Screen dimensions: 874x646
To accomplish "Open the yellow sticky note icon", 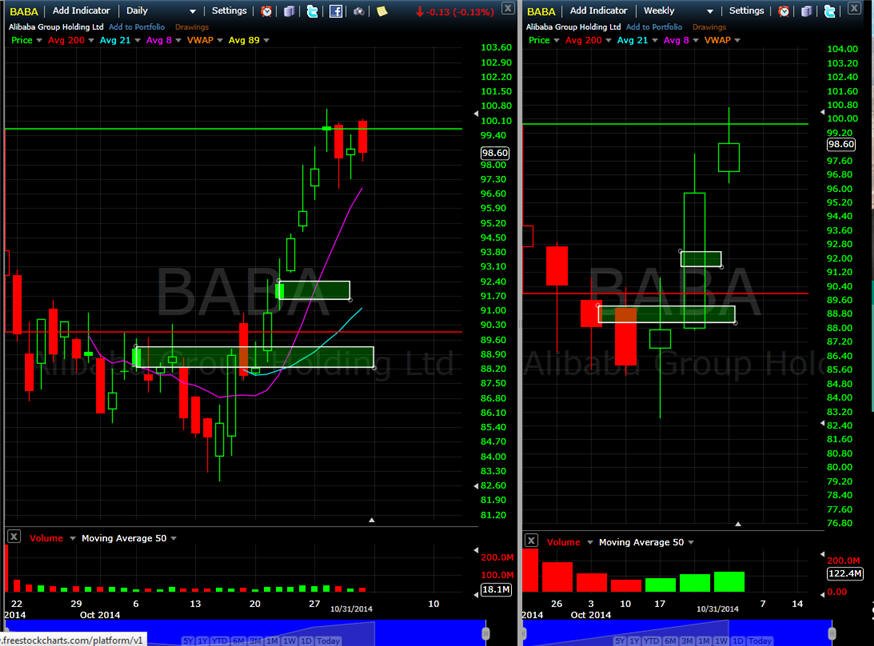I will pos(382,11).
